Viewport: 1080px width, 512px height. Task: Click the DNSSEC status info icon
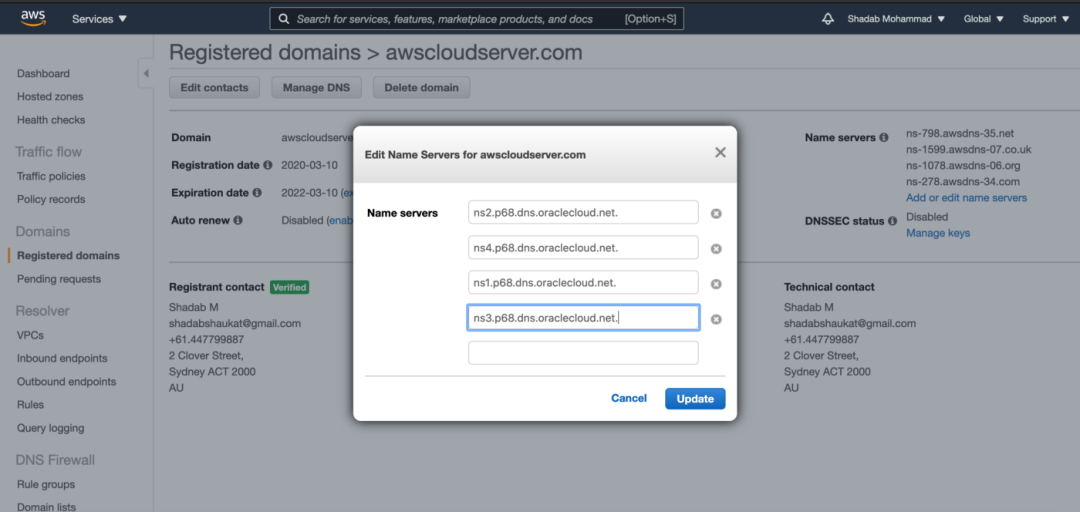pos(892,221)
